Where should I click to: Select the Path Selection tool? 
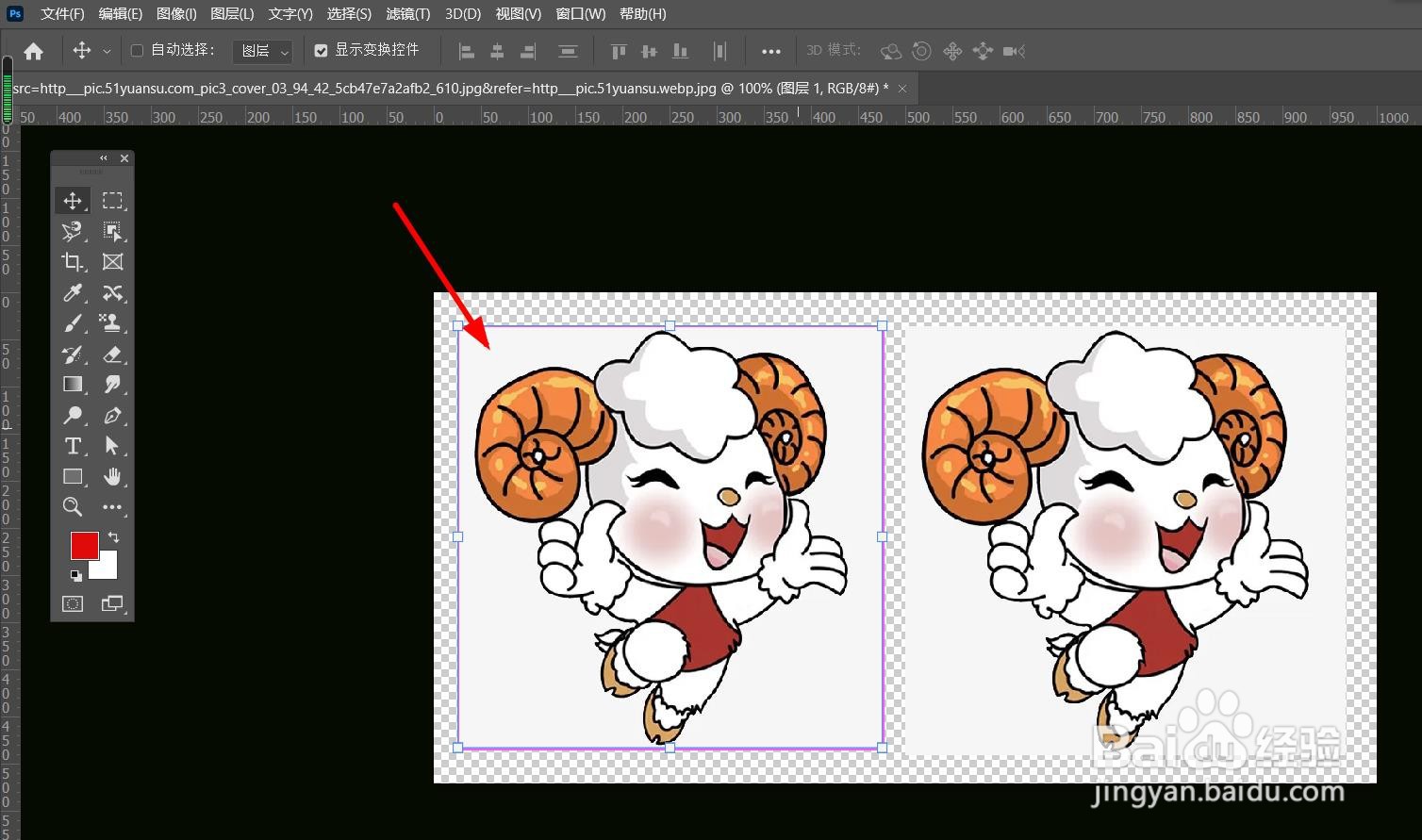tap(112, 446)
